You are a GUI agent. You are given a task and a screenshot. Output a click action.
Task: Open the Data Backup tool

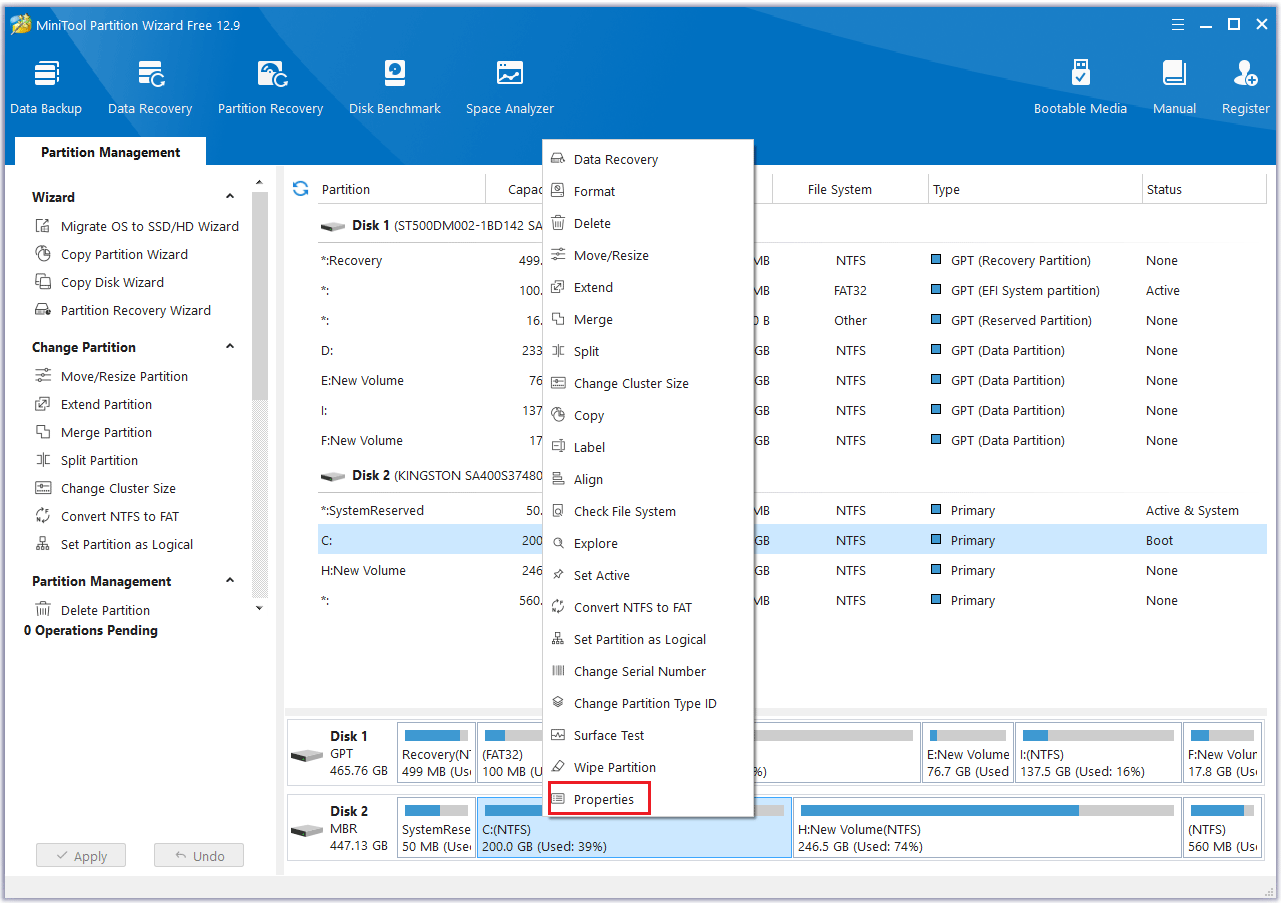[x=46, y=88]
